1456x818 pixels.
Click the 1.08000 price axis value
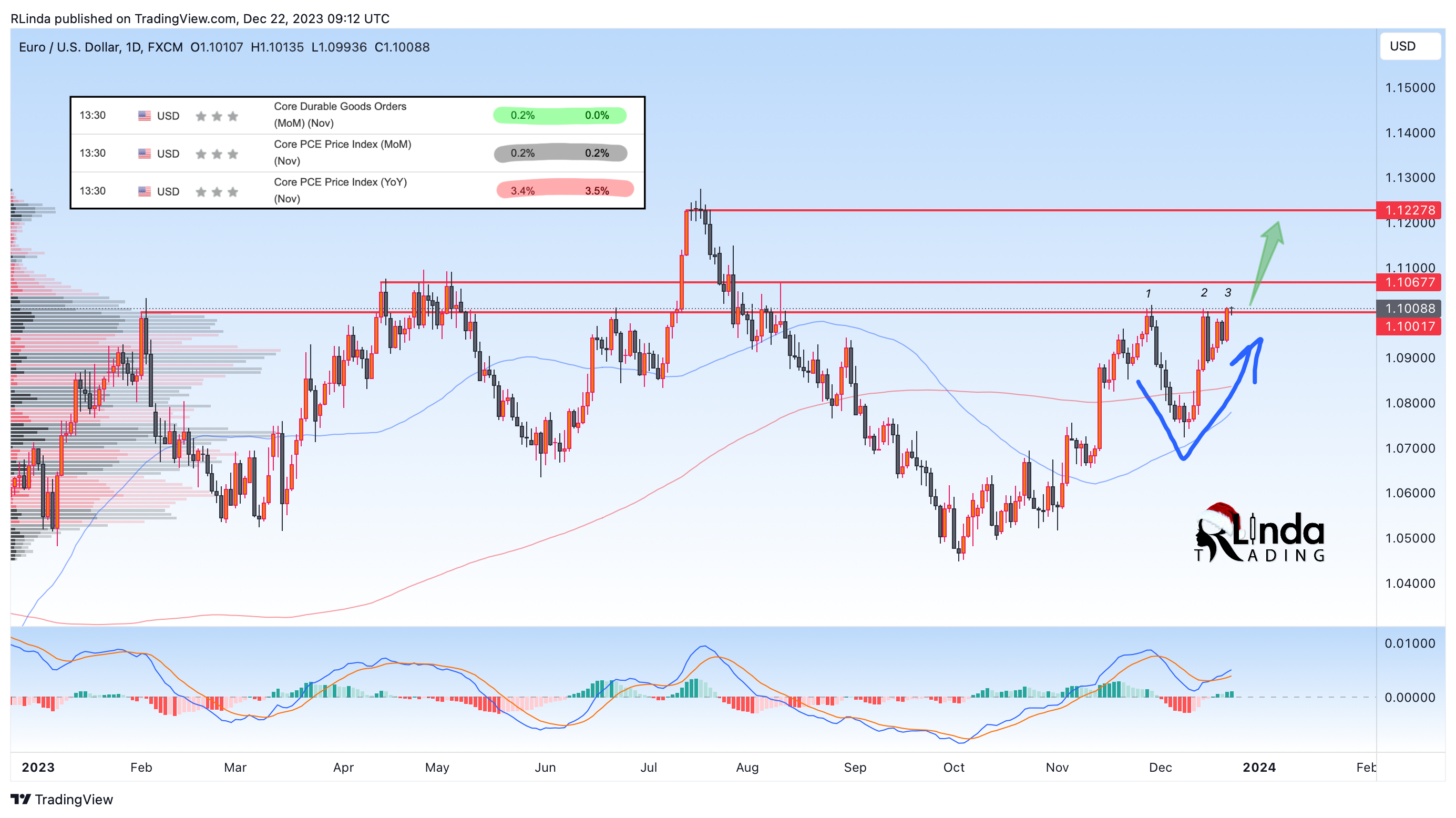tap(1410, 403)
